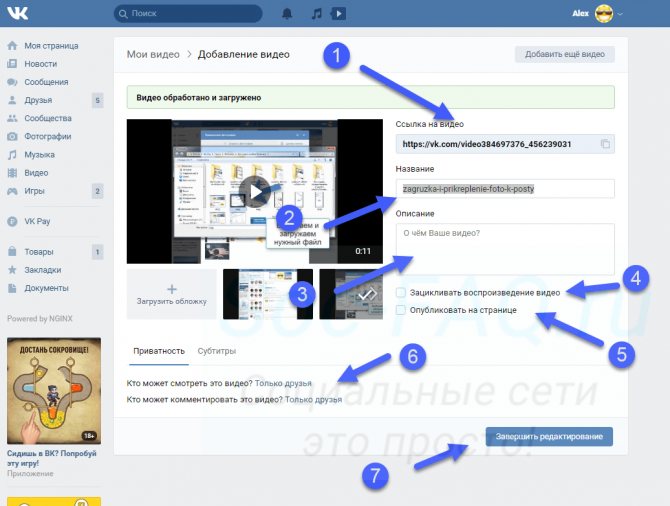Open Товары in sidebar

39,252
